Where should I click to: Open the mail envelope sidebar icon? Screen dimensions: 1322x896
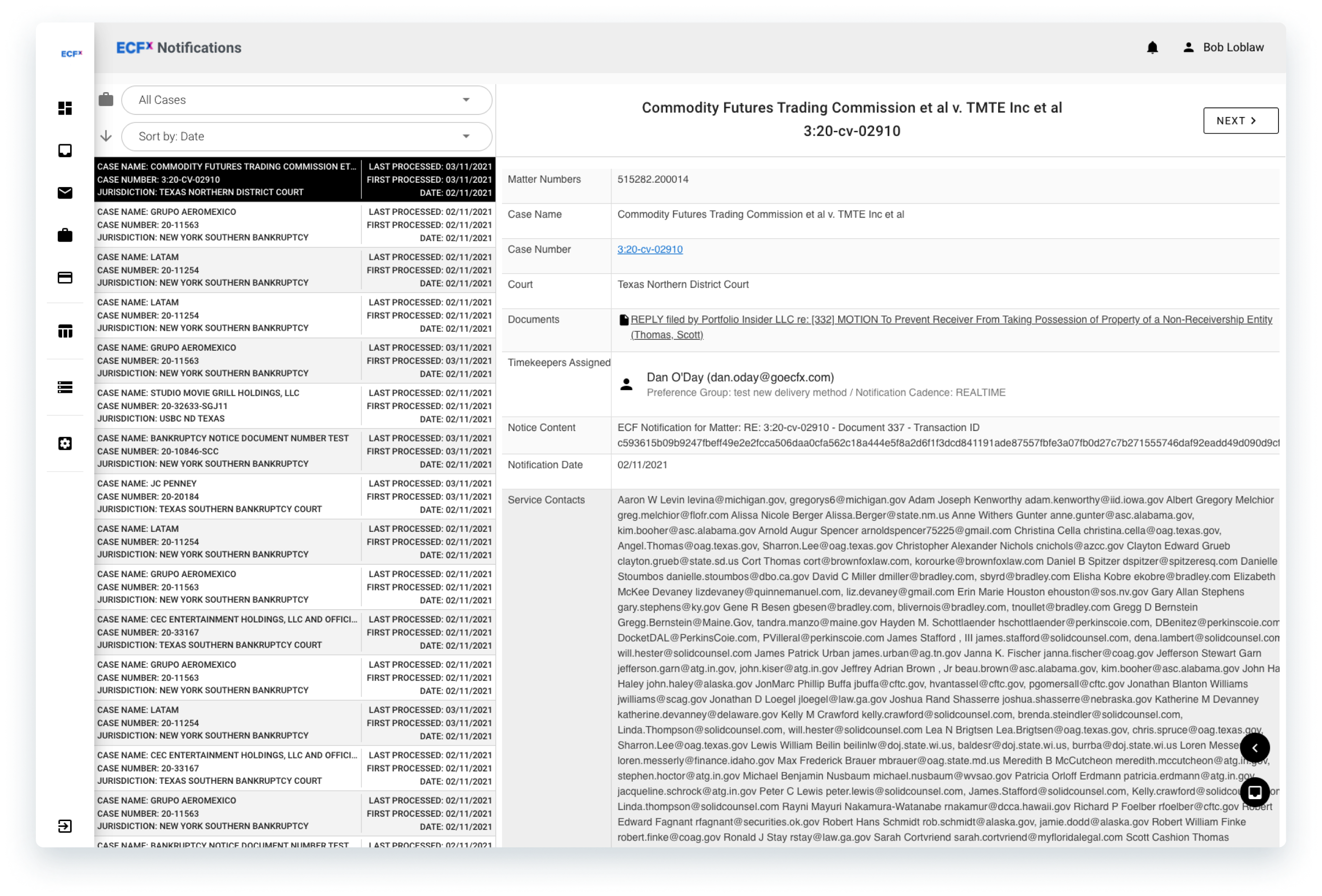(65, 193)
